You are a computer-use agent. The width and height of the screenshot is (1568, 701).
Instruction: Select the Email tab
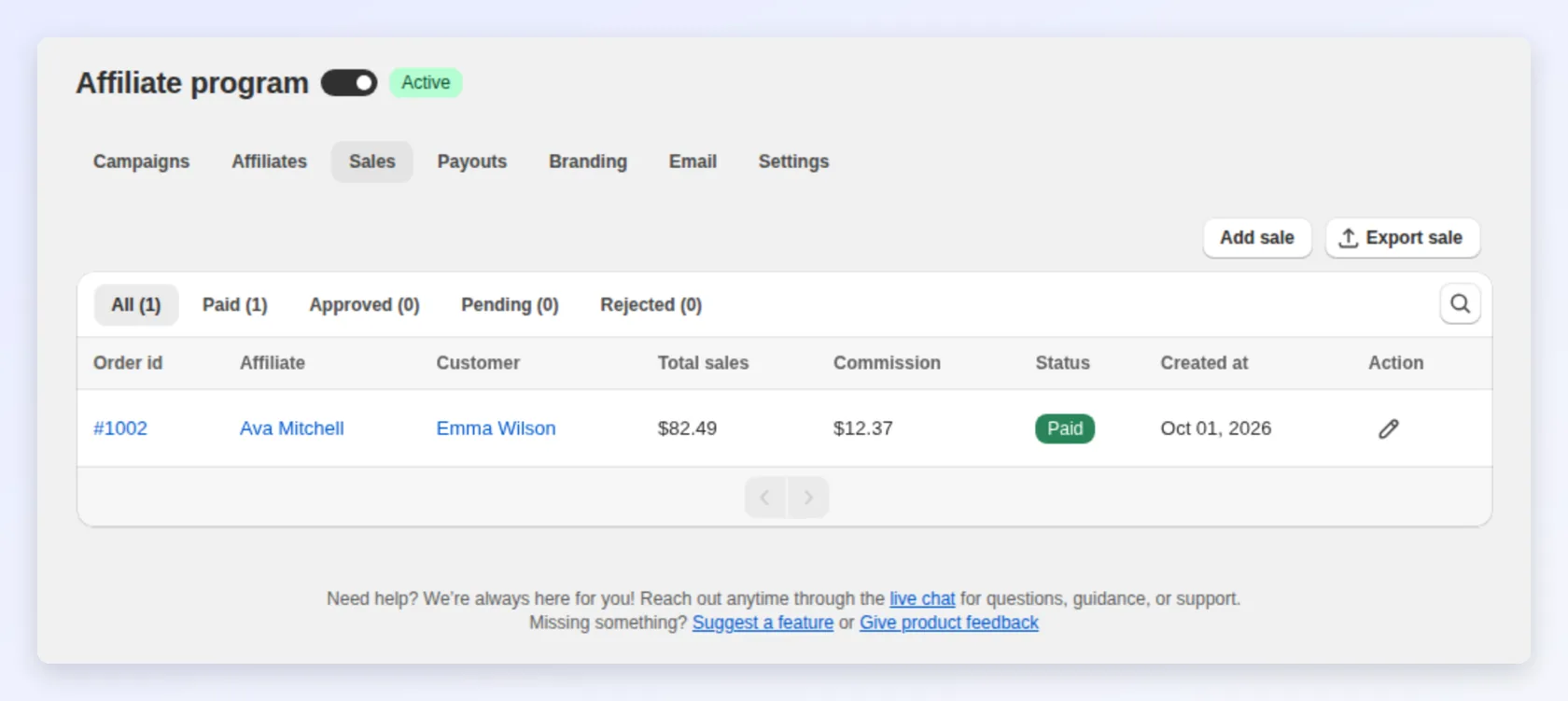(693, 161)
